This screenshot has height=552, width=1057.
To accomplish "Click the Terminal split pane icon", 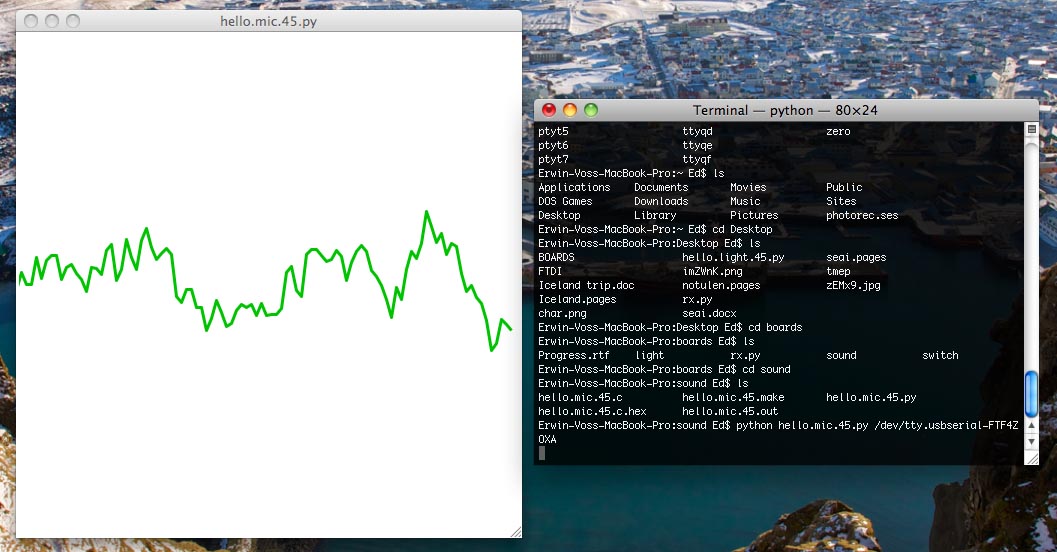I will (1031, 129).
